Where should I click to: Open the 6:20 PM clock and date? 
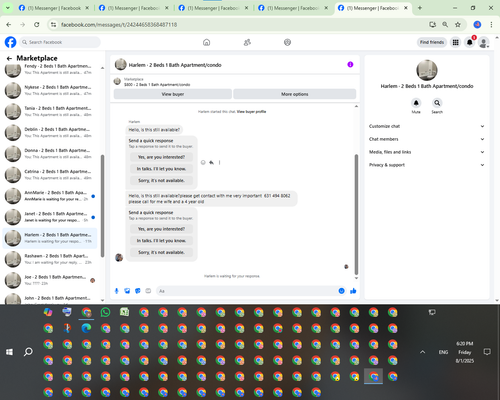[465, 352]
